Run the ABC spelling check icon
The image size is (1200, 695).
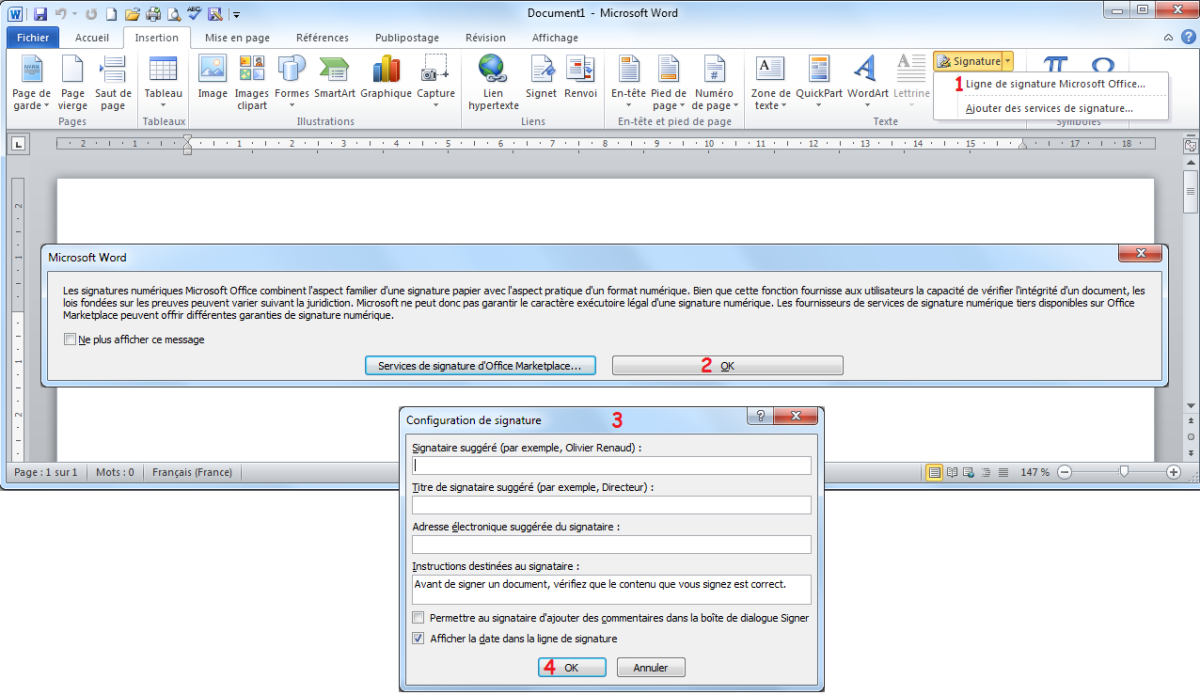[193, 14]
